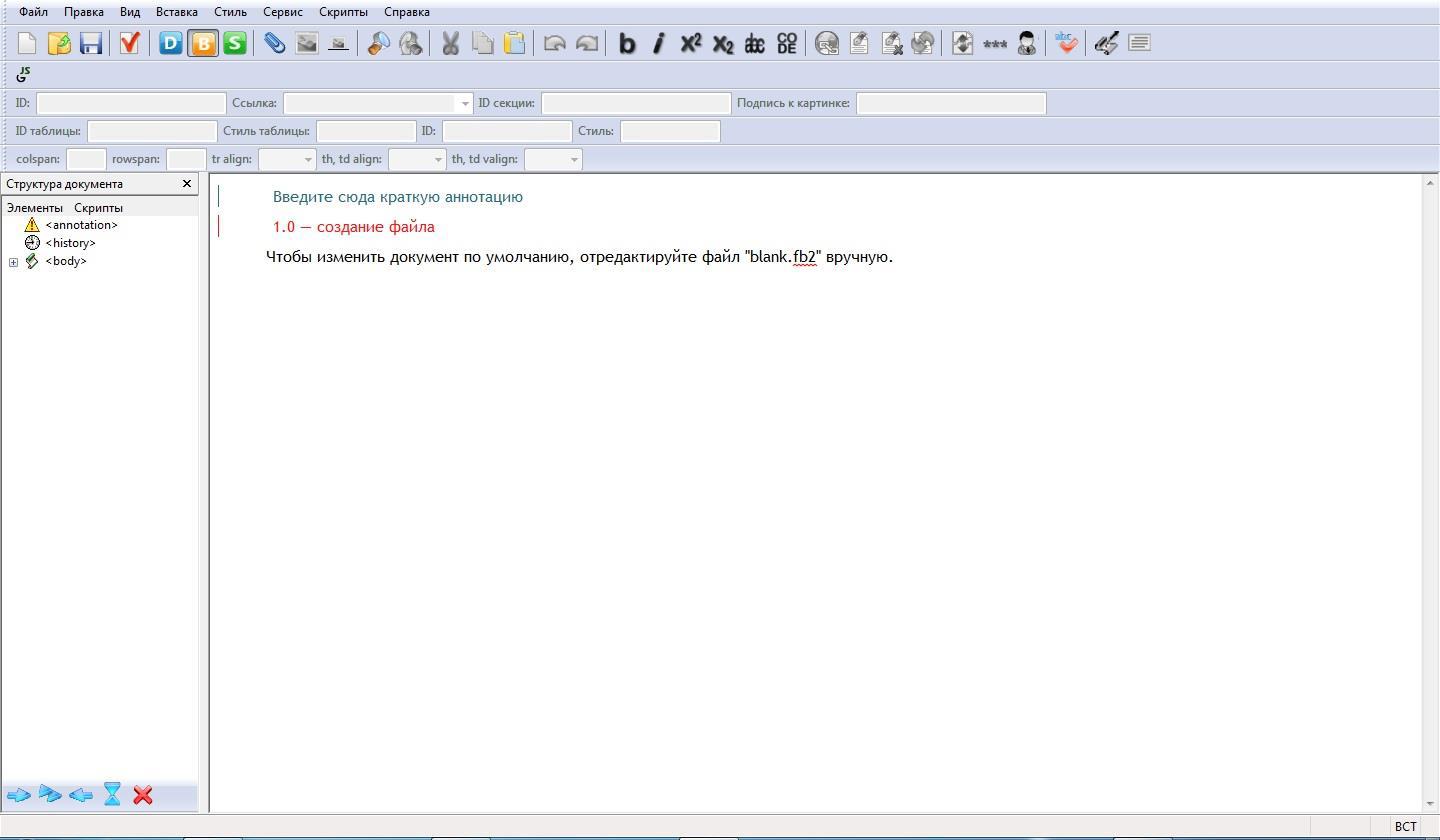Select the <annotation> item in the tree
The image size is (1440, 840).
coord(81,225)
